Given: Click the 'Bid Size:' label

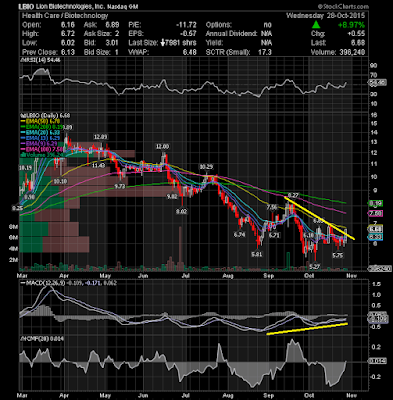Looking at the screenshot, I should (97, 52).
